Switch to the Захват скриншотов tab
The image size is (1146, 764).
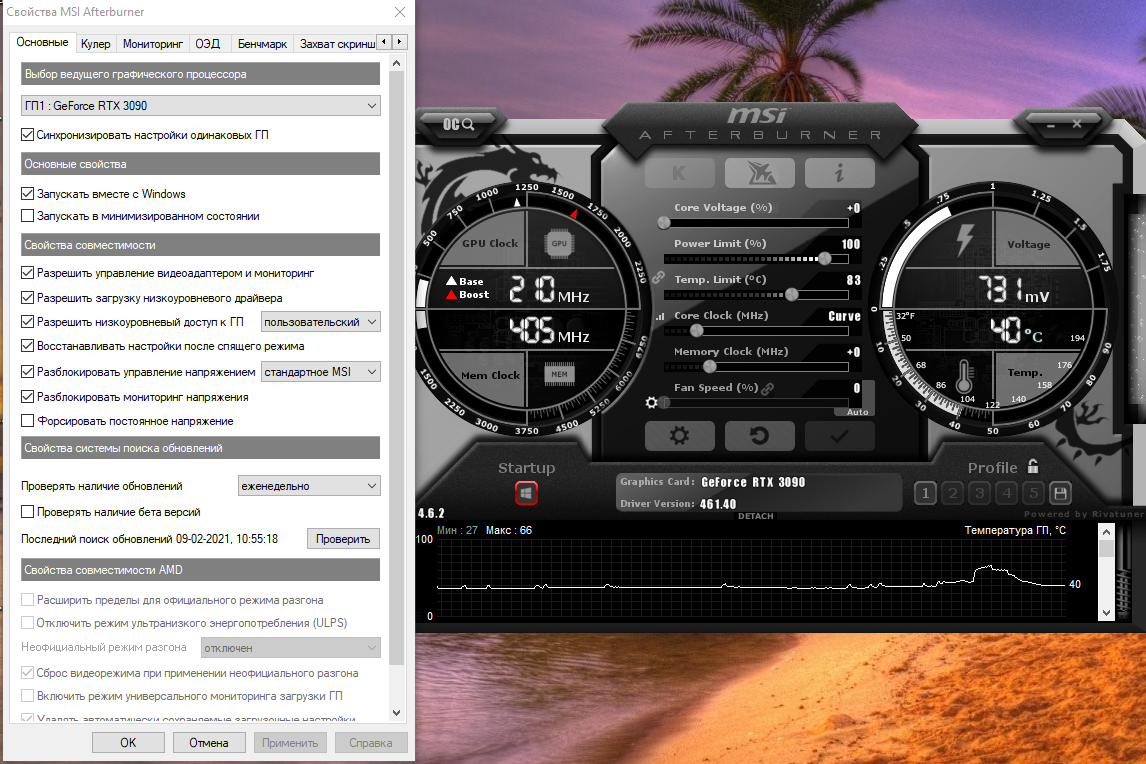336,44
